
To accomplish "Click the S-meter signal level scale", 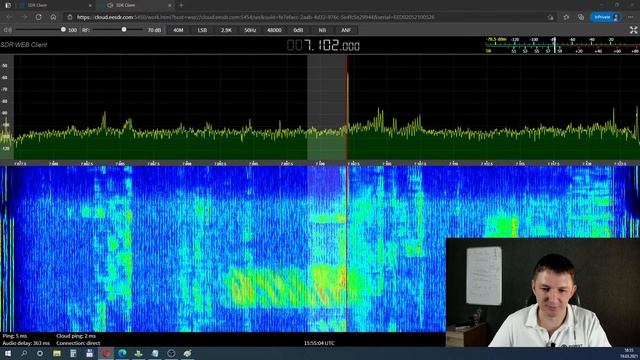I will tap(562, 45).
